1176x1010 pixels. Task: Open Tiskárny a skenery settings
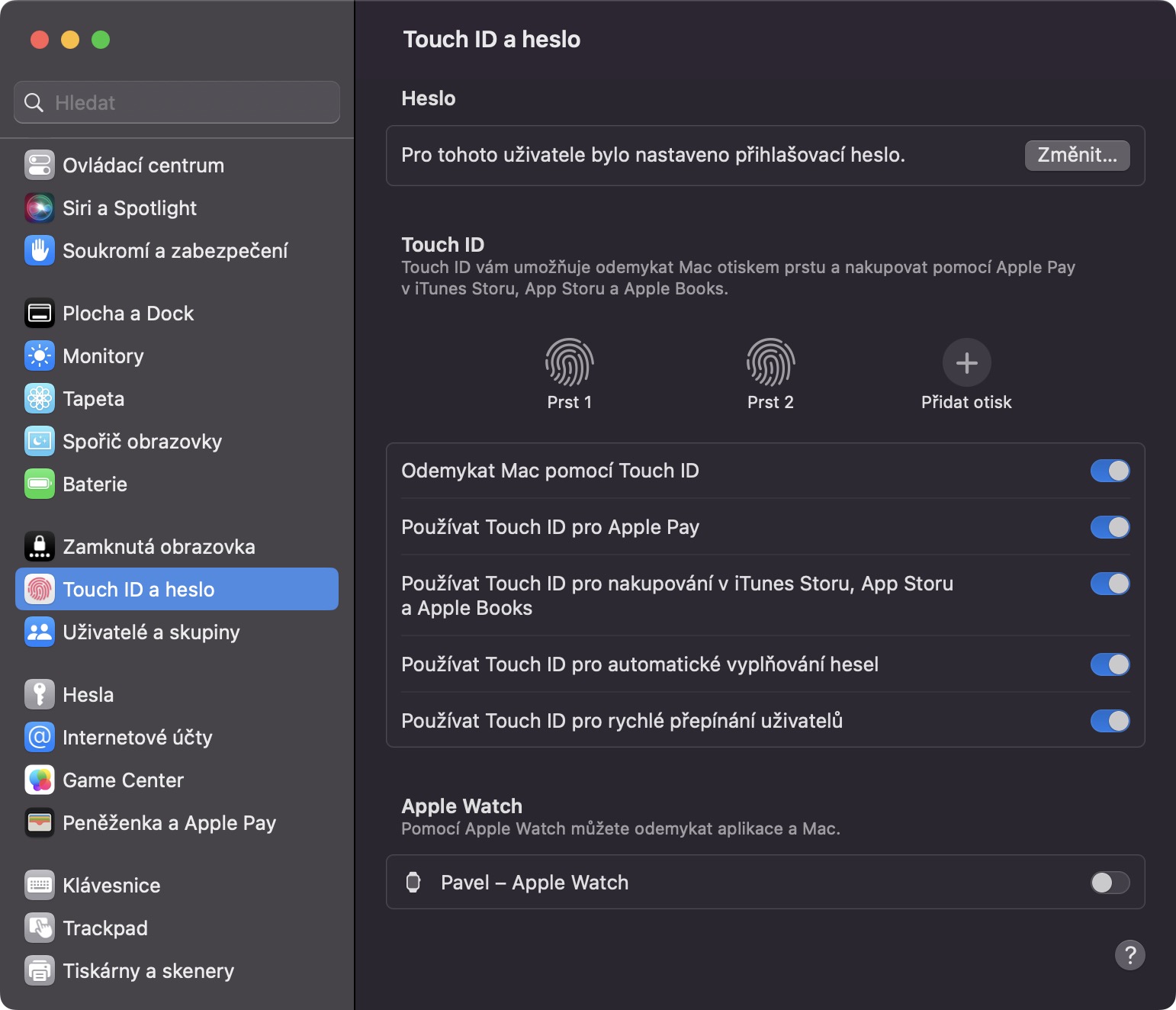pyautogui.click(x=148, y=971)
